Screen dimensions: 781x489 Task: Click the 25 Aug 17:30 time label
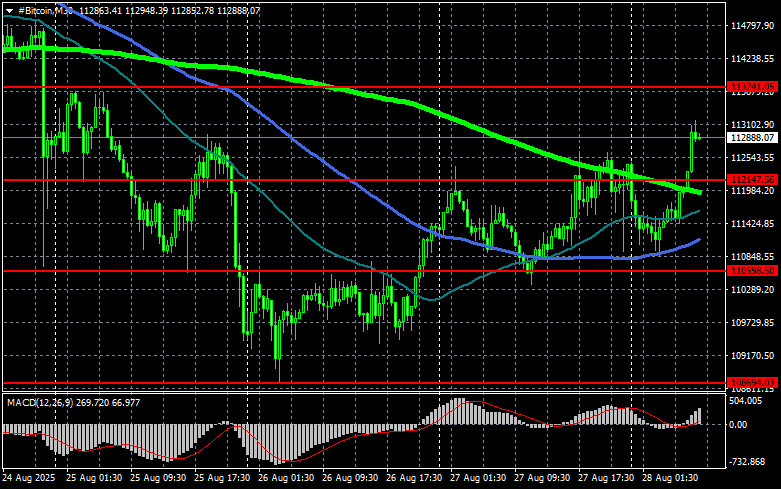point(222,478)
